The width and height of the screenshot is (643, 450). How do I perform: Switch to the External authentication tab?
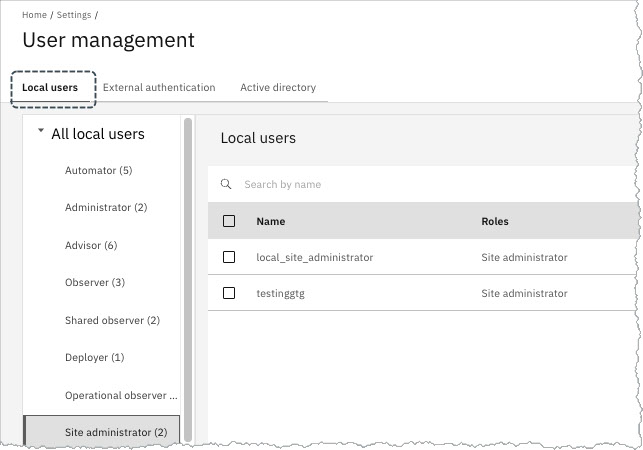pyautogui.click(x=159, y=88)
